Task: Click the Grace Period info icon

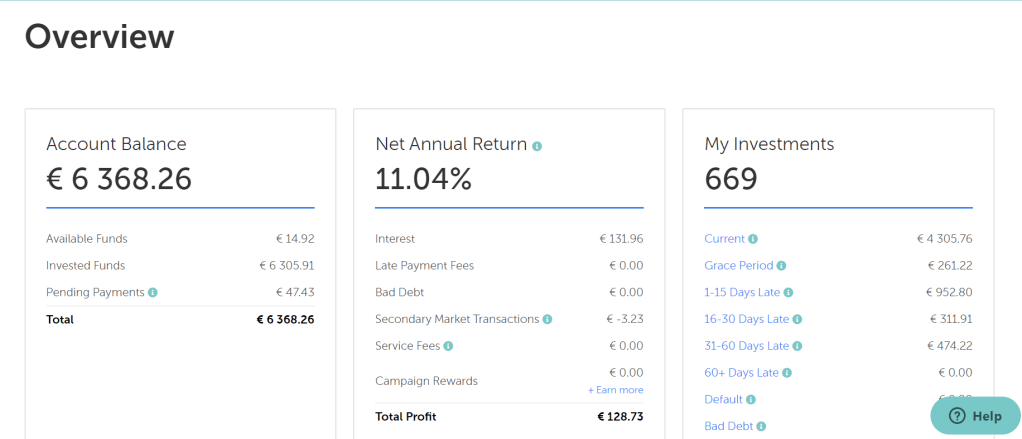Action: click(781, 266)
